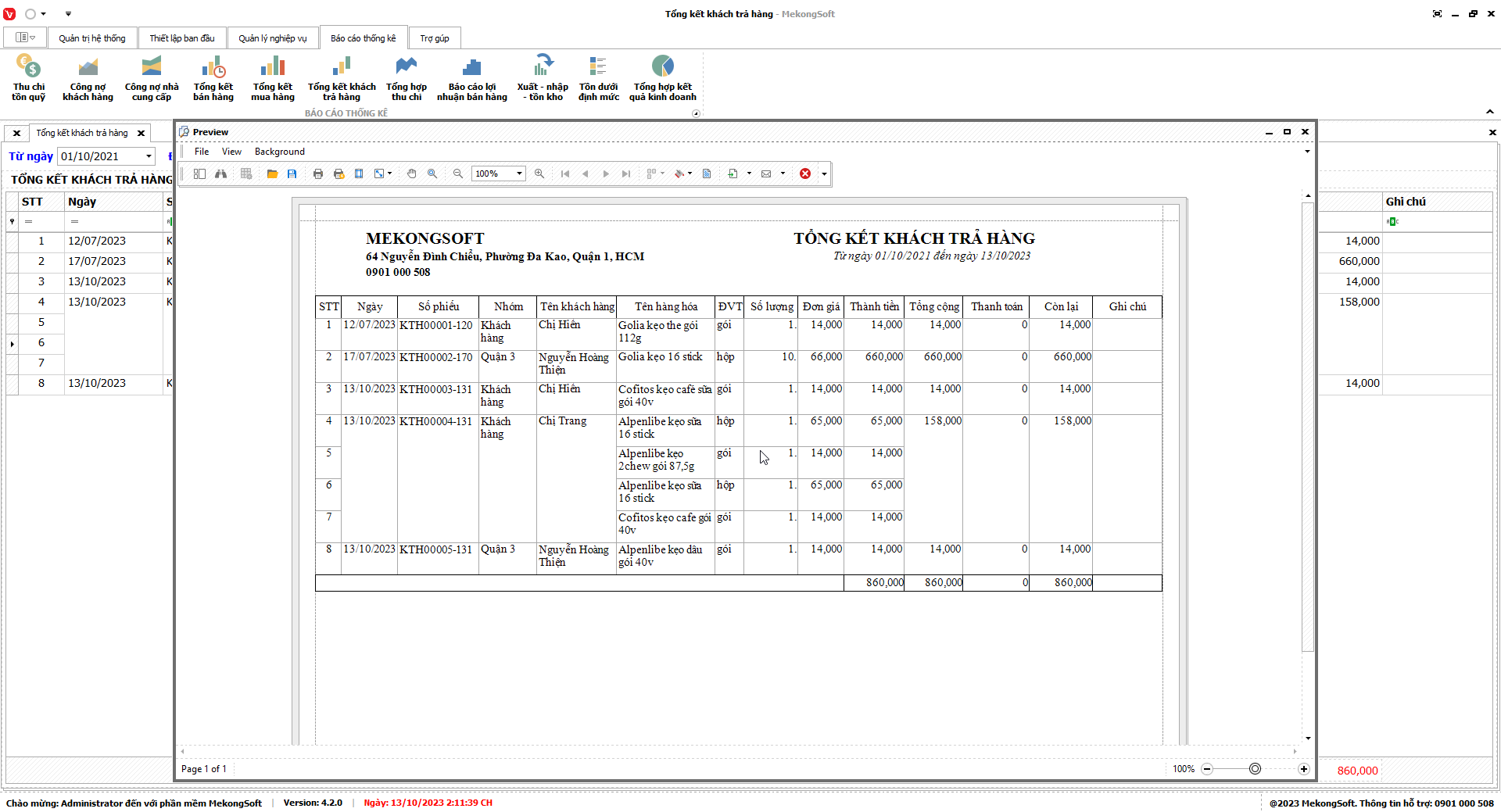The image size is (1501, 812).
Task: Open the File menu in Preview
Action: click(202, 152)
